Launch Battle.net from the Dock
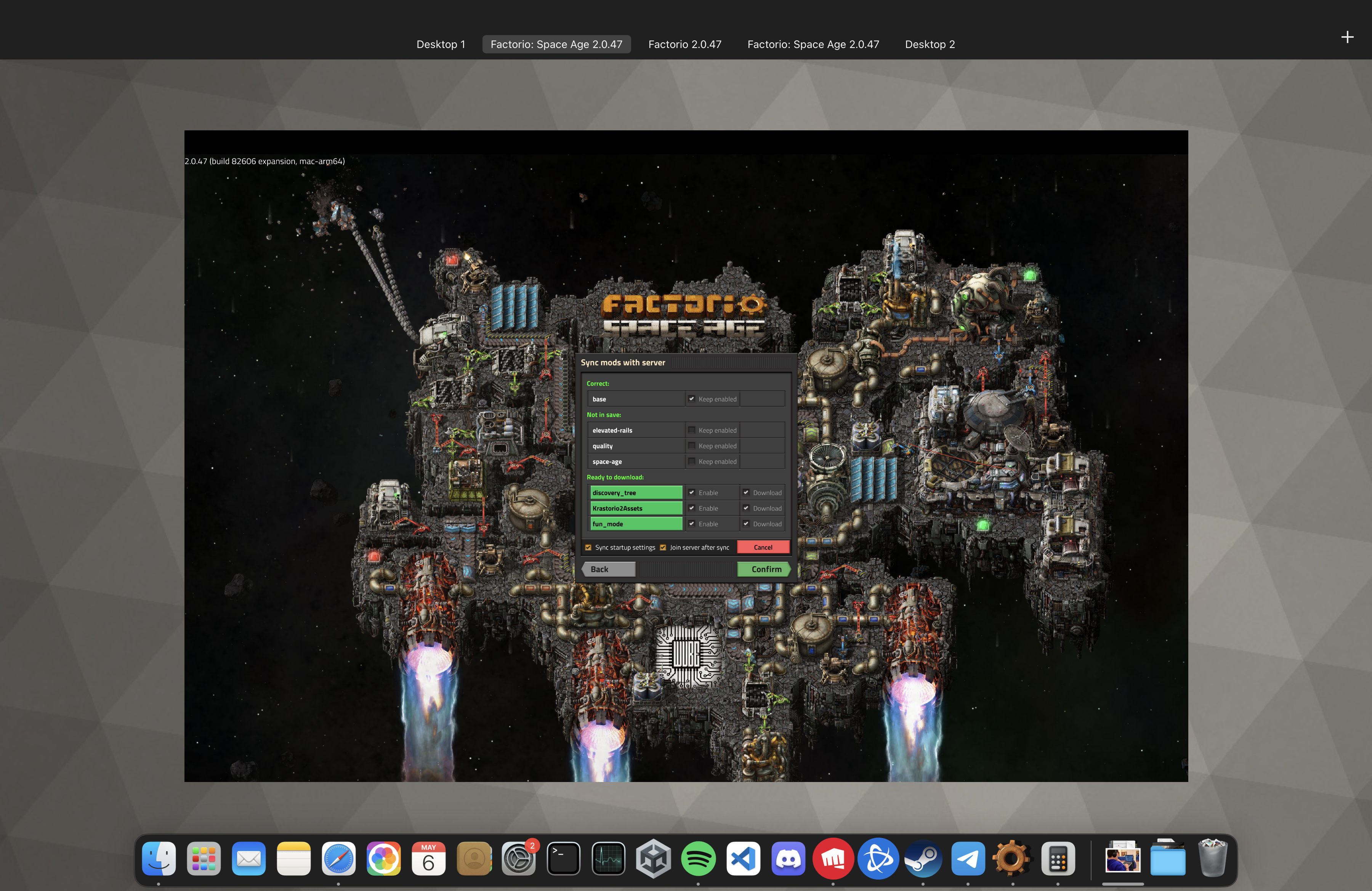This screenshot has width=1372, height=891. pos(878,858)
